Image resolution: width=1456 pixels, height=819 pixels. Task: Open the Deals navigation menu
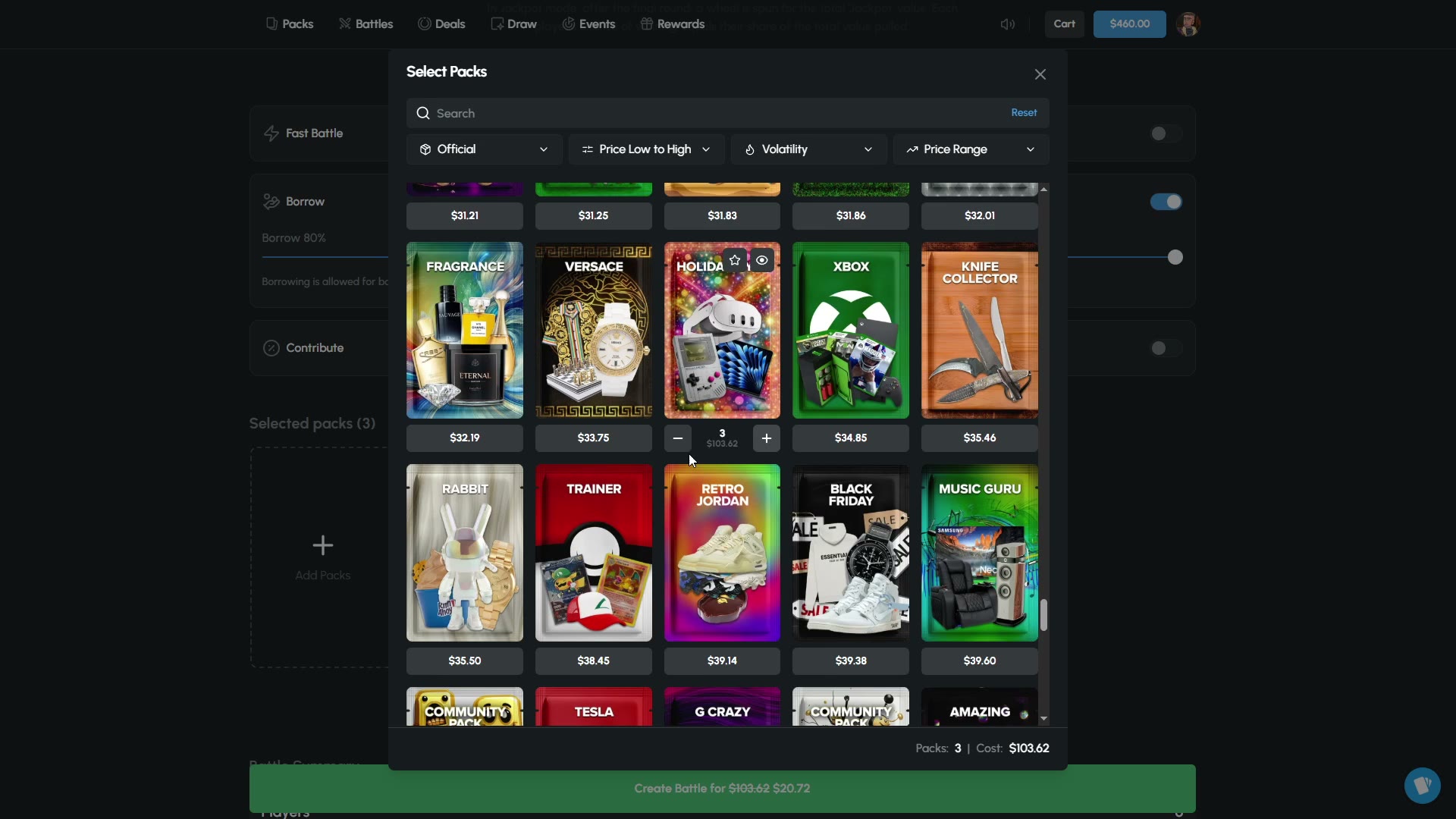click(x=441, y=24)
